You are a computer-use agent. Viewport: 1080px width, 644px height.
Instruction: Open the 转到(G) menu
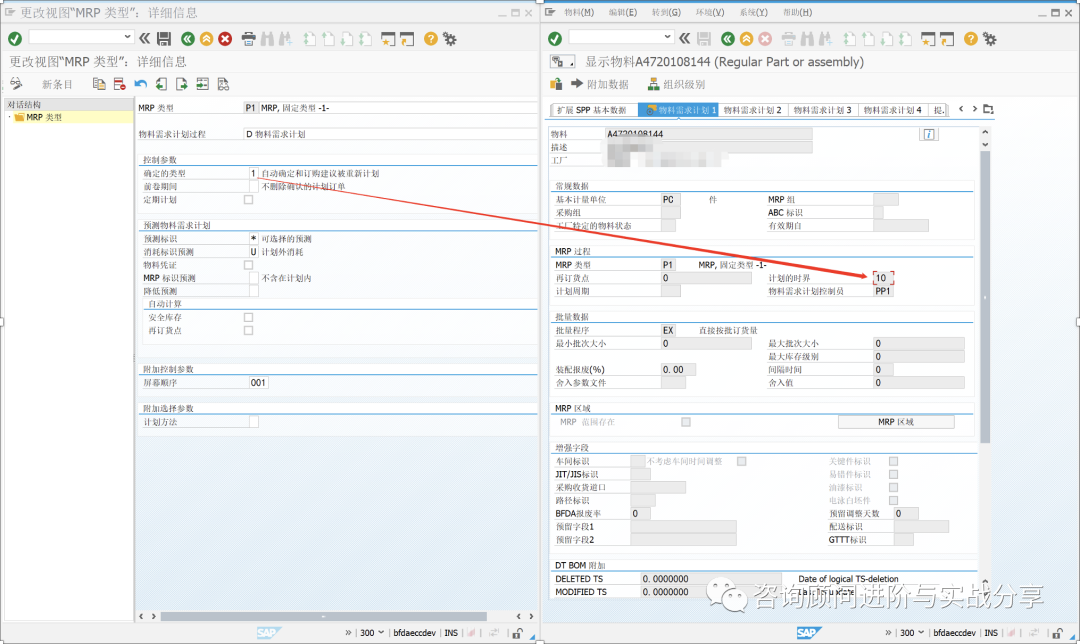[666, 12]
